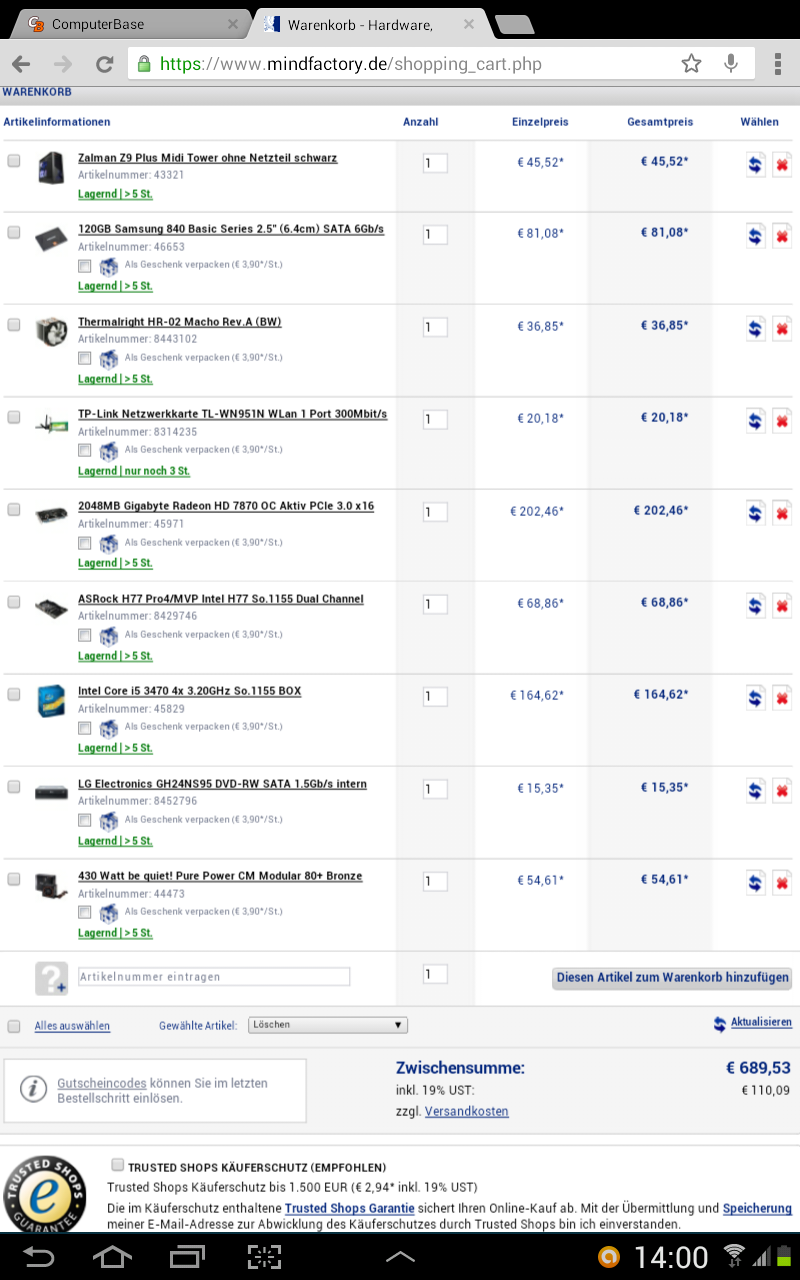Focus the Artikelnummer eintragen field
Viewport: 800px width, 1280px height.
(214, 977)
